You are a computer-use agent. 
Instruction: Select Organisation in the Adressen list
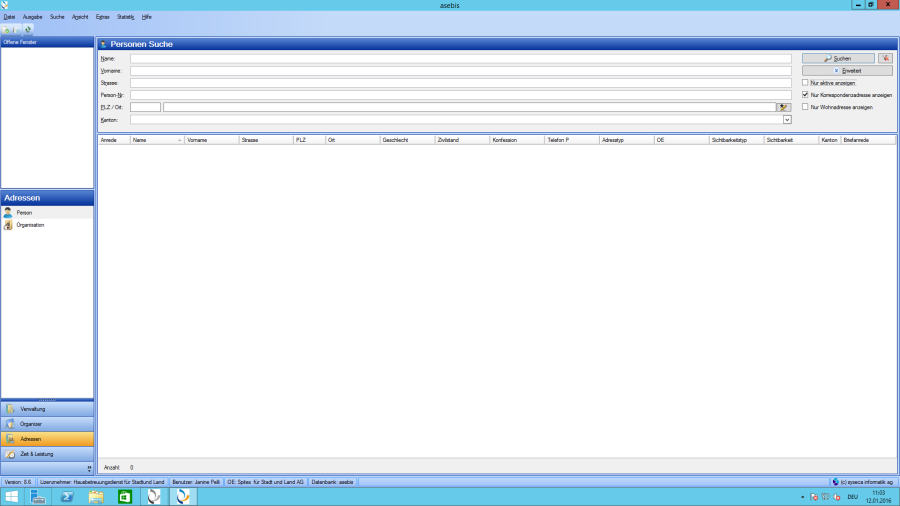point(47,225)
